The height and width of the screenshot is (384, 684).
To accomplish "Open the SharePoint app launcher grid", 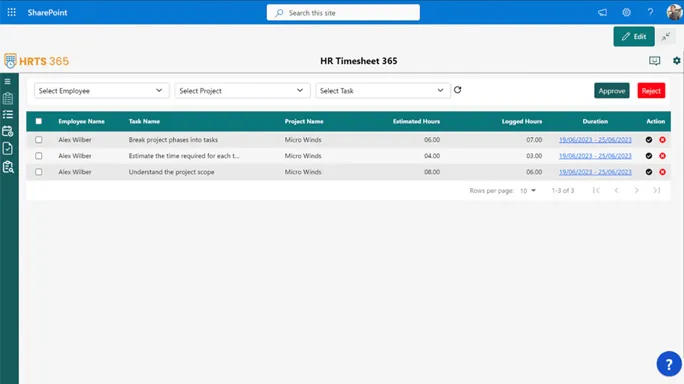I will 12,12.
